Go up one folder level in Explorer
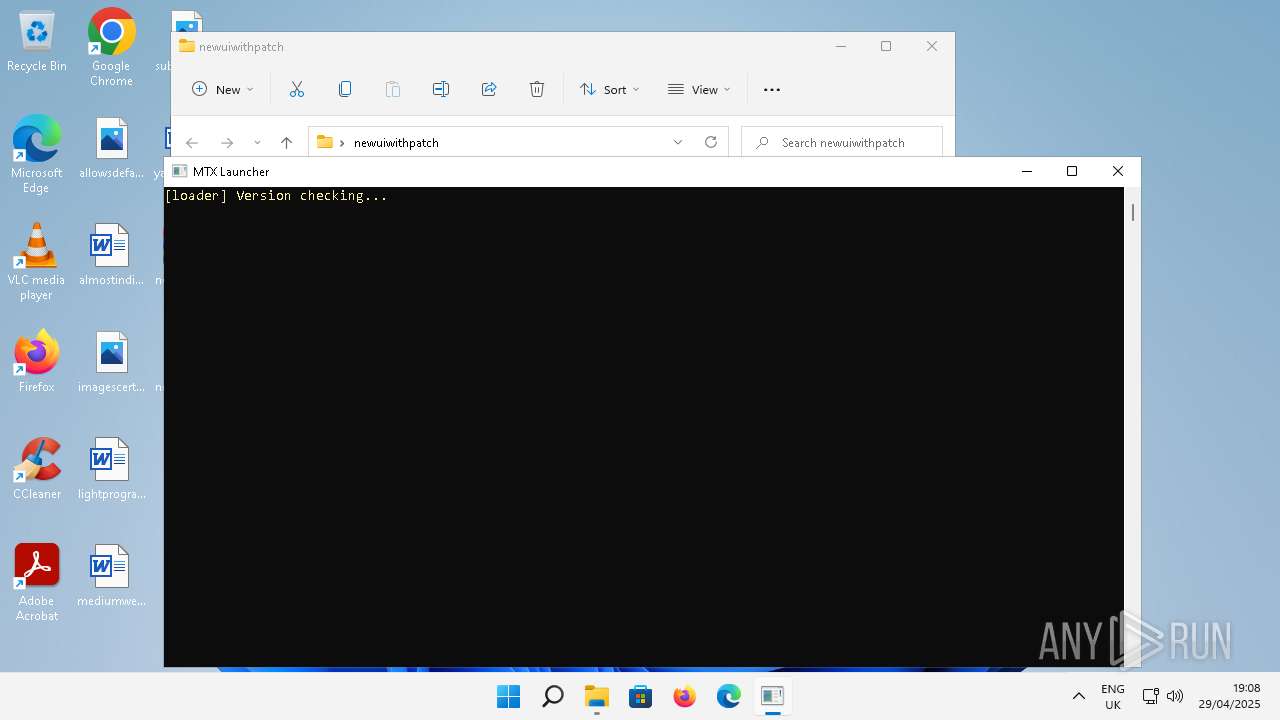The height and width of the screenshot is (720, 1280). click(x=286, y=143)
